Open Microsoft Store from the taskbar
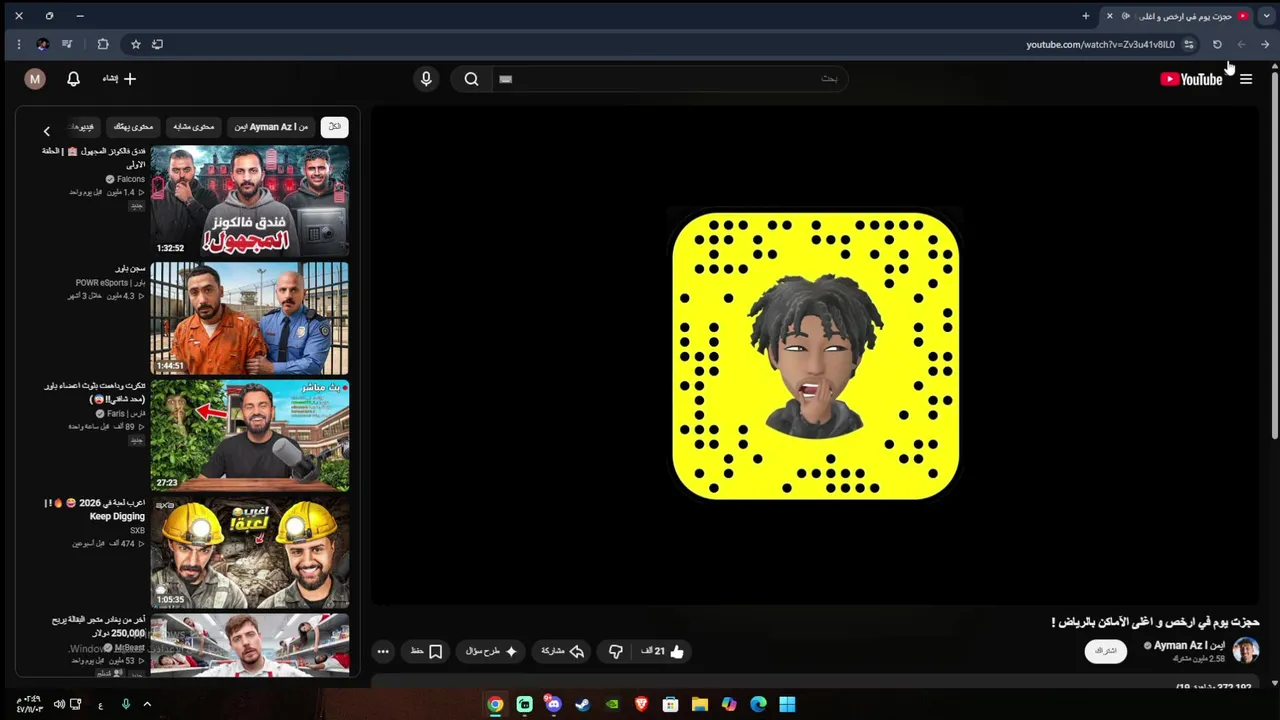 point(671,704)
